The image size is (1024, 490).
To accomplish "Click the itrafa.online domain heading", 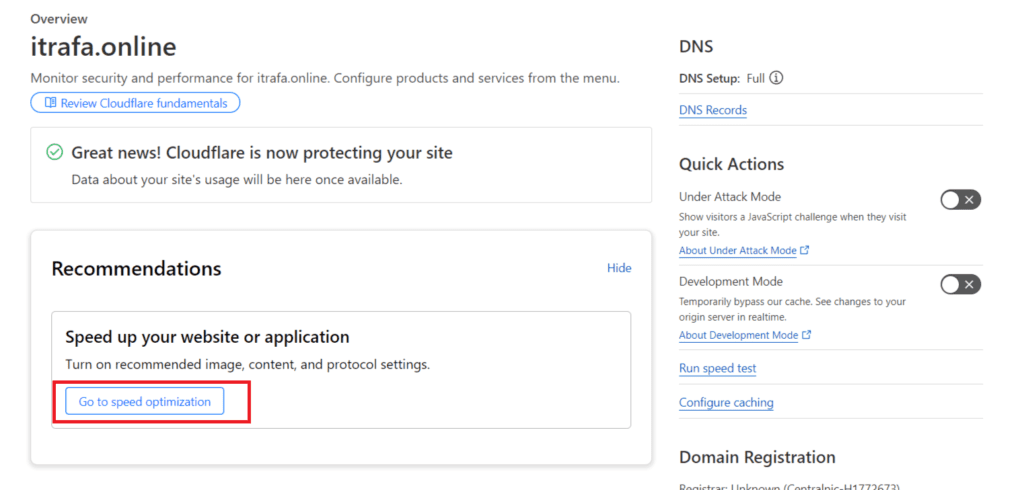I will point(103,47).
